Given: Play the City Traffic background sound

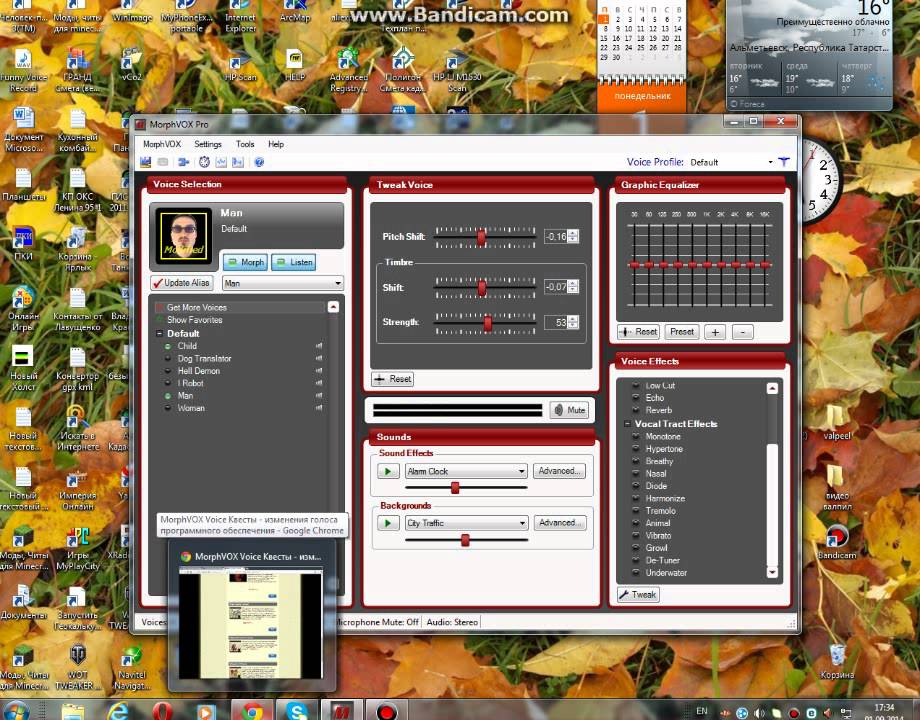Looking at the screenshot, I should click(x=387, y=523).
